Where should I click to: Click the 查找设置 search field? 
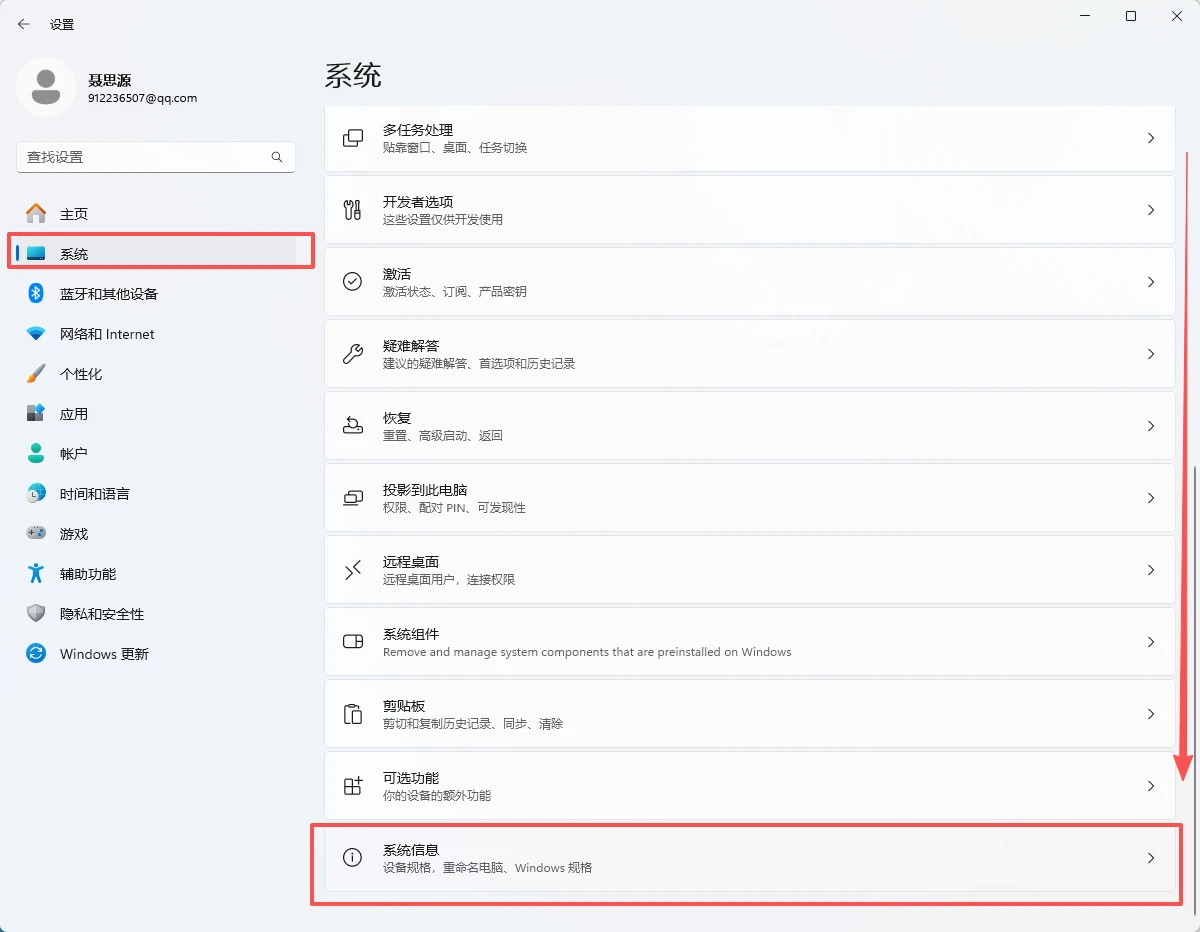[x=145, y=157]
